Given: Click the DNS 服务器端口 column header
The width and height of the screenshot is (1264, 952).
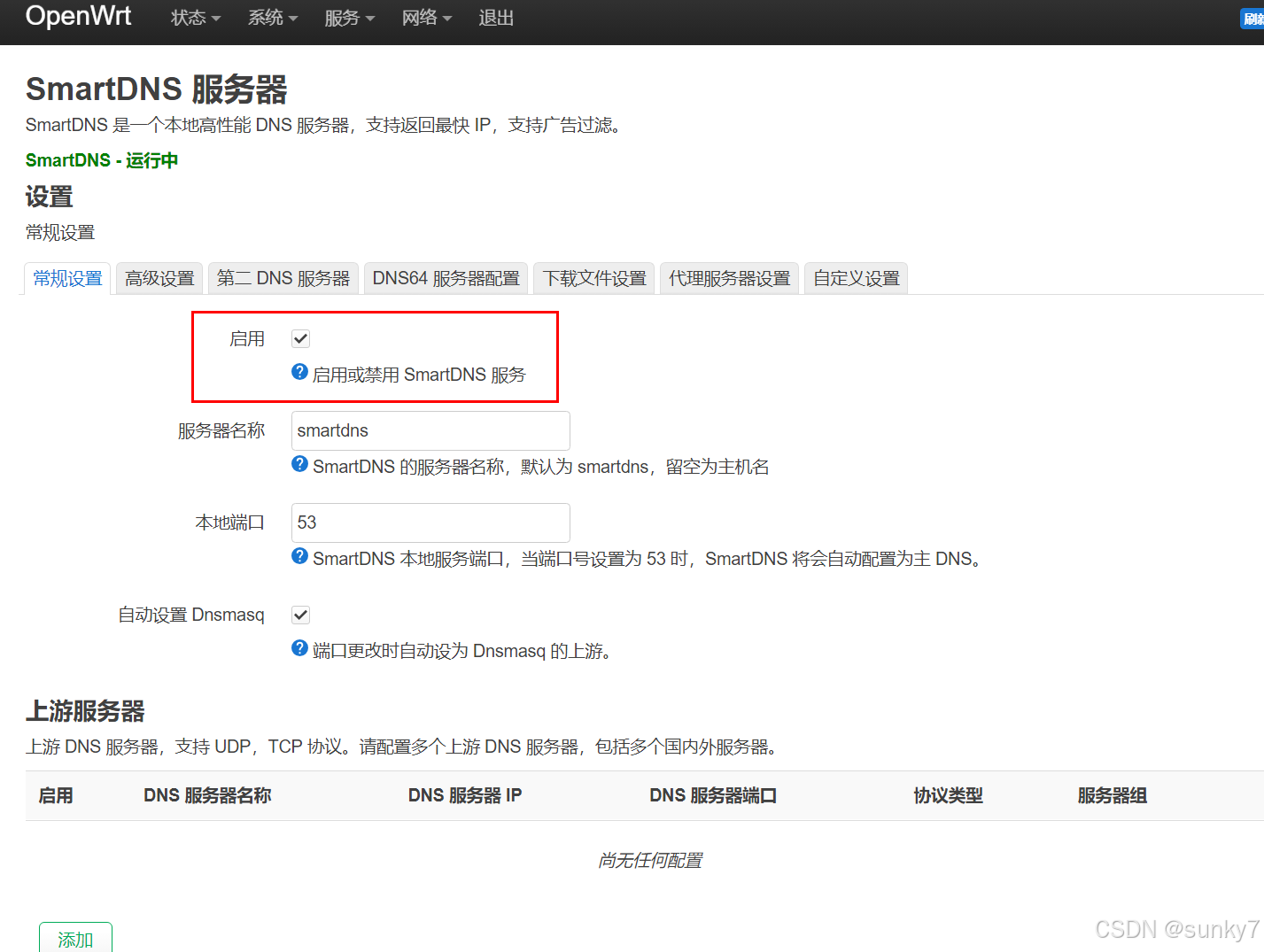Looking at the screenshot, I should tap(713, 795).
